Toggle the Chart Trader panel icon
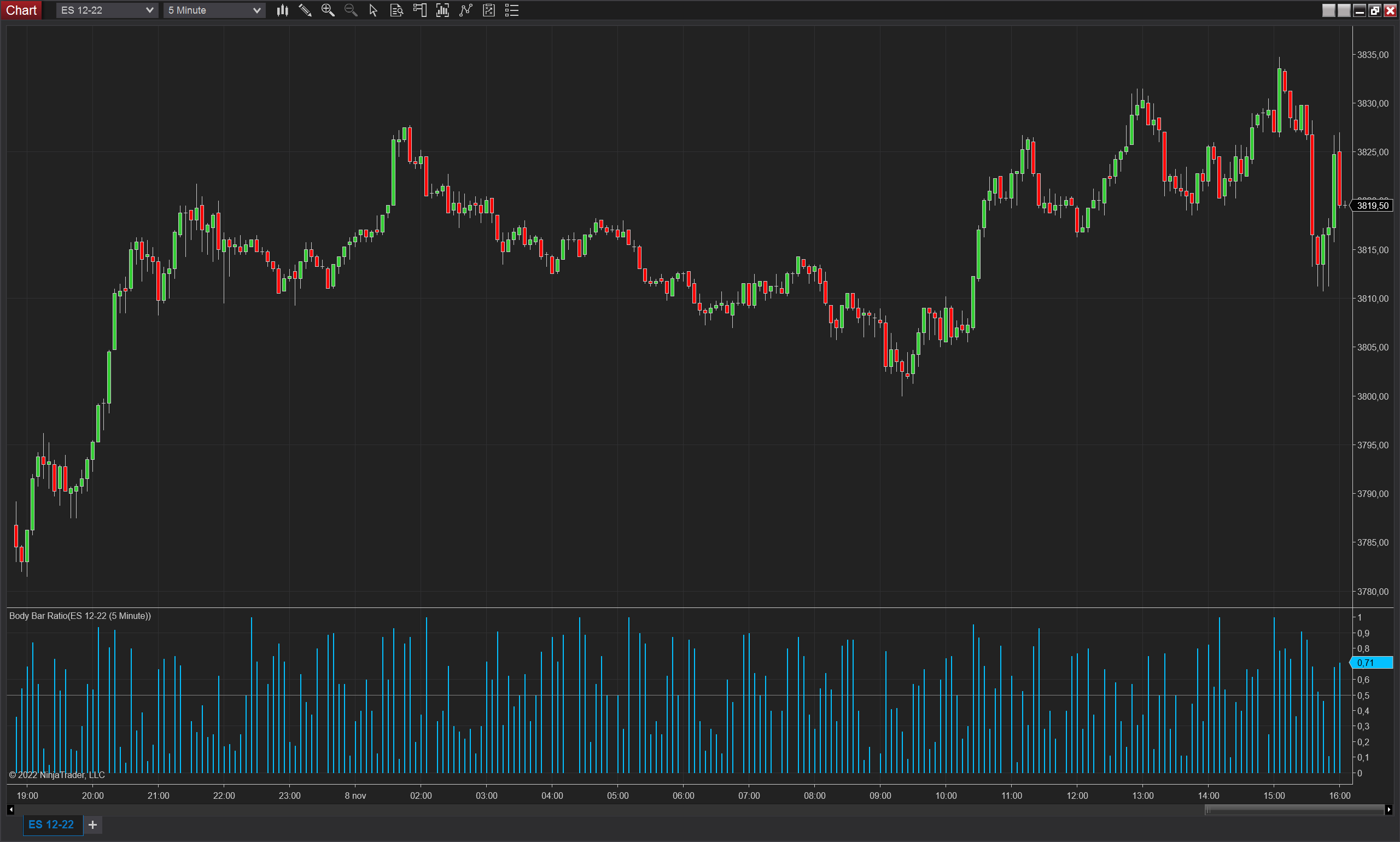The width and height of the screenshot is (1400, 842). tap(420, 10)
